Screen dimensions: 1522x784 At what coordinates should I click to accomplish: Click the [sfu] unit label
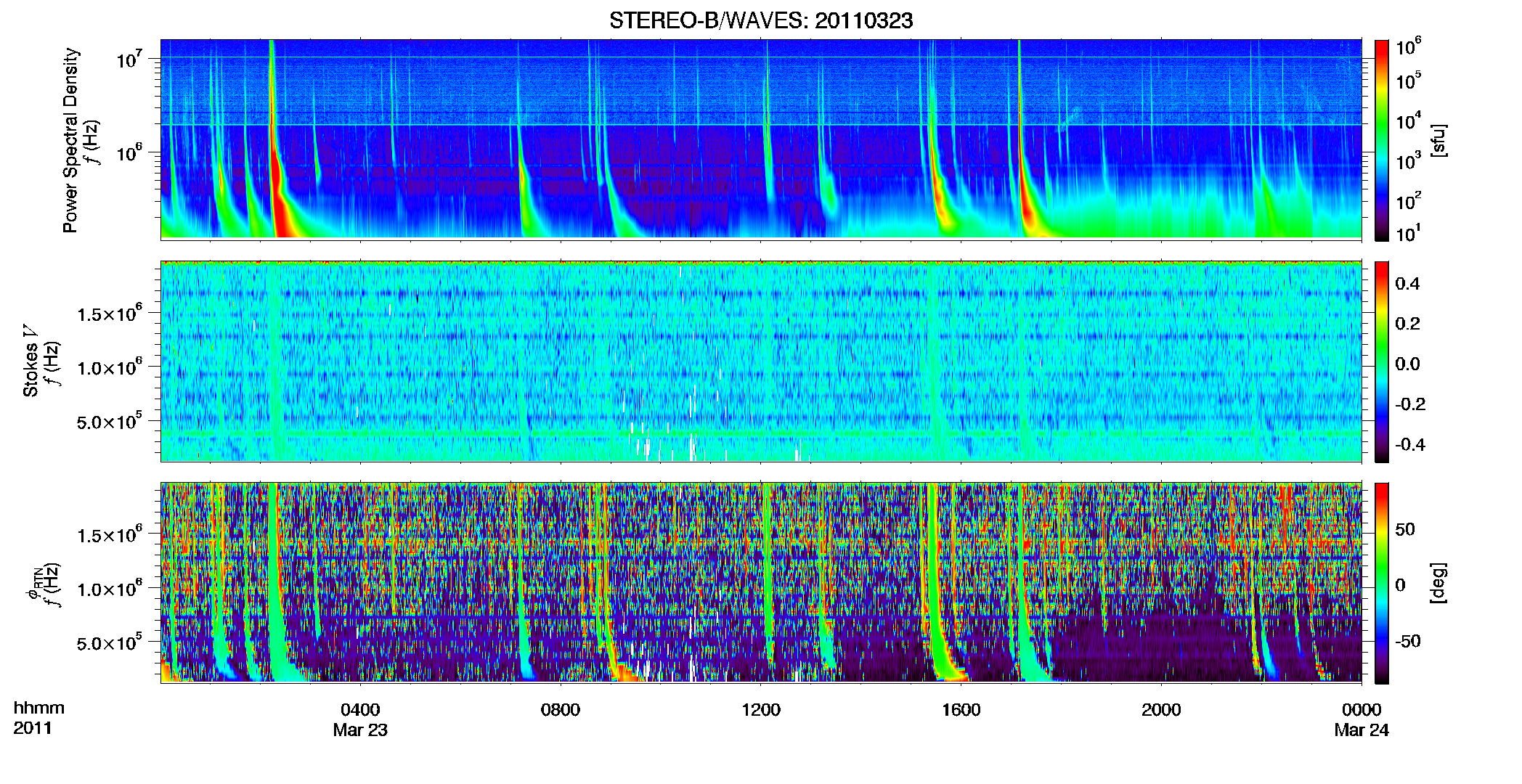pos(1438,140)
